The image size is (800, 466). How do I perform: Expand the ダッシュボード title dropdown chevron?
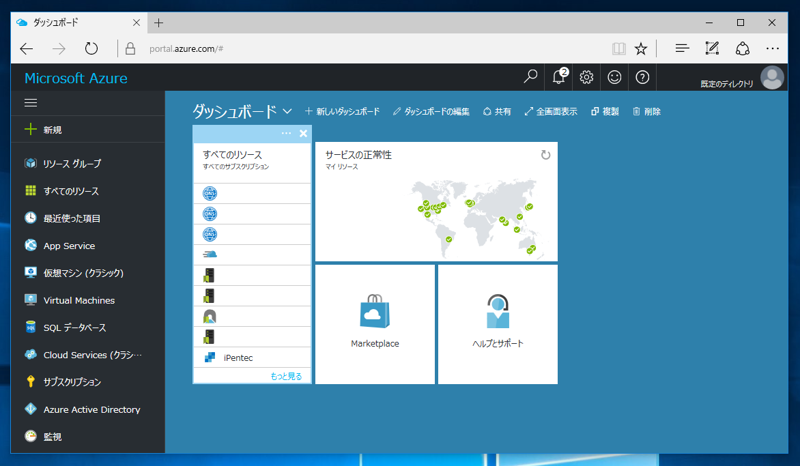click(287, 111)
